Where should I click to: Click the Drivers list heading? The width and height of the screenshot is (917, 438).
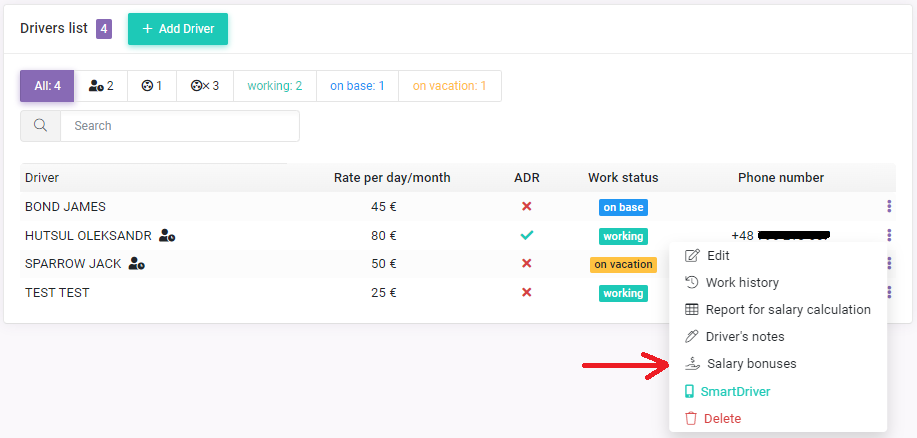54,28
